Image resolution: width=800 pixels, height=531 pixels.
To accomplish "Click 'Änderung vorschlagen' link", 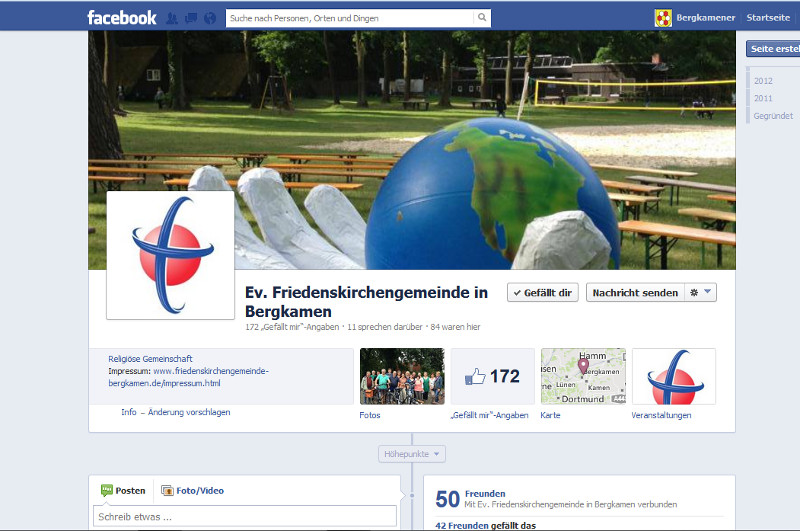I will click(x=189, y=412).
